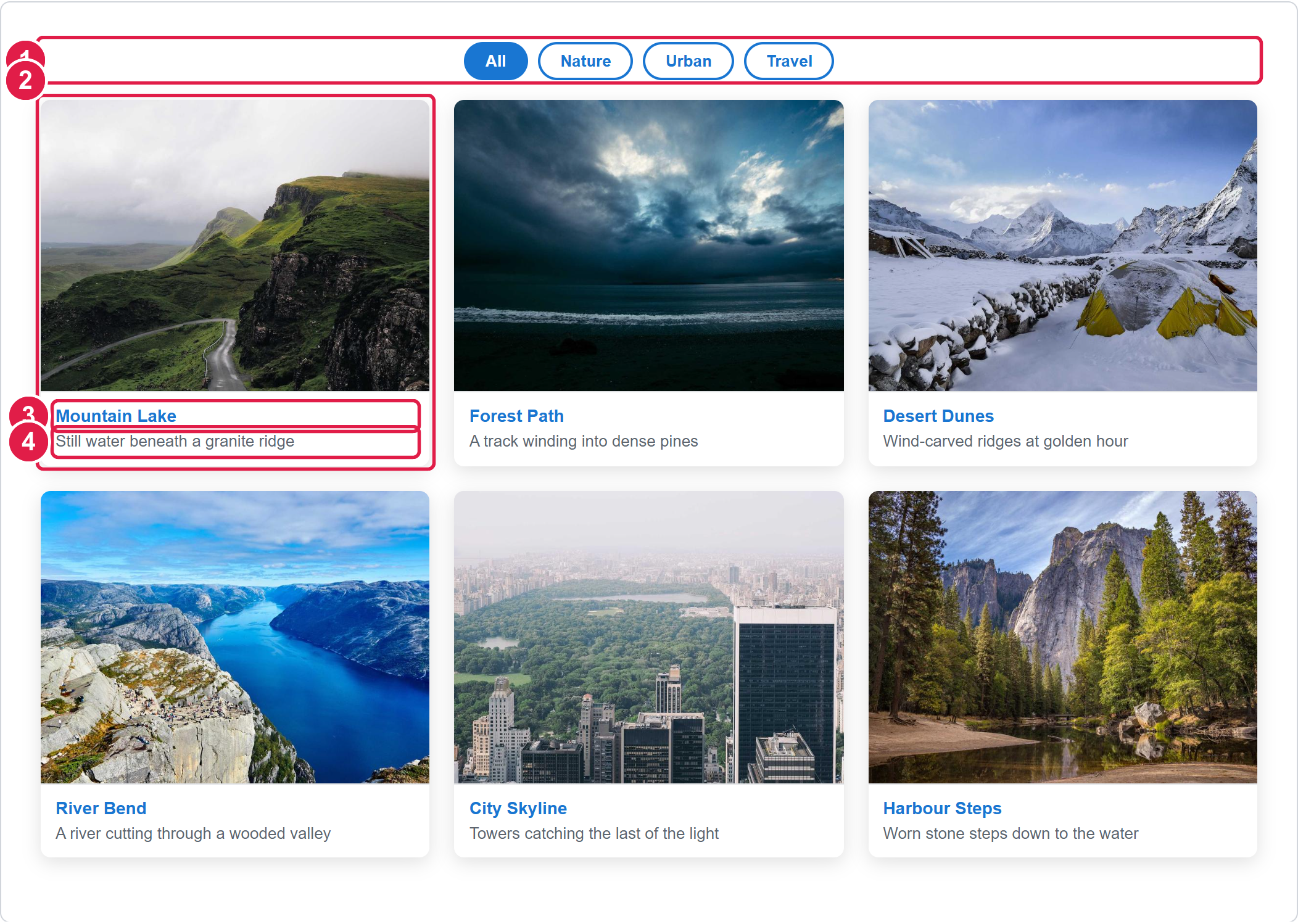This screenshot has height=924, width=1298.
Task: Open the River Bend title link
Action: (101, 808)
